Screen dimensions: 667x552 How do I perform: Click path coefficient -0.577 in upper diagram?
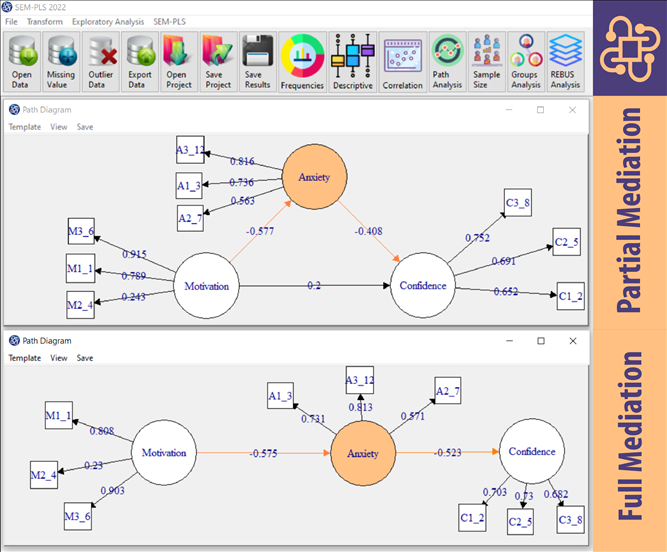[260, 231]
